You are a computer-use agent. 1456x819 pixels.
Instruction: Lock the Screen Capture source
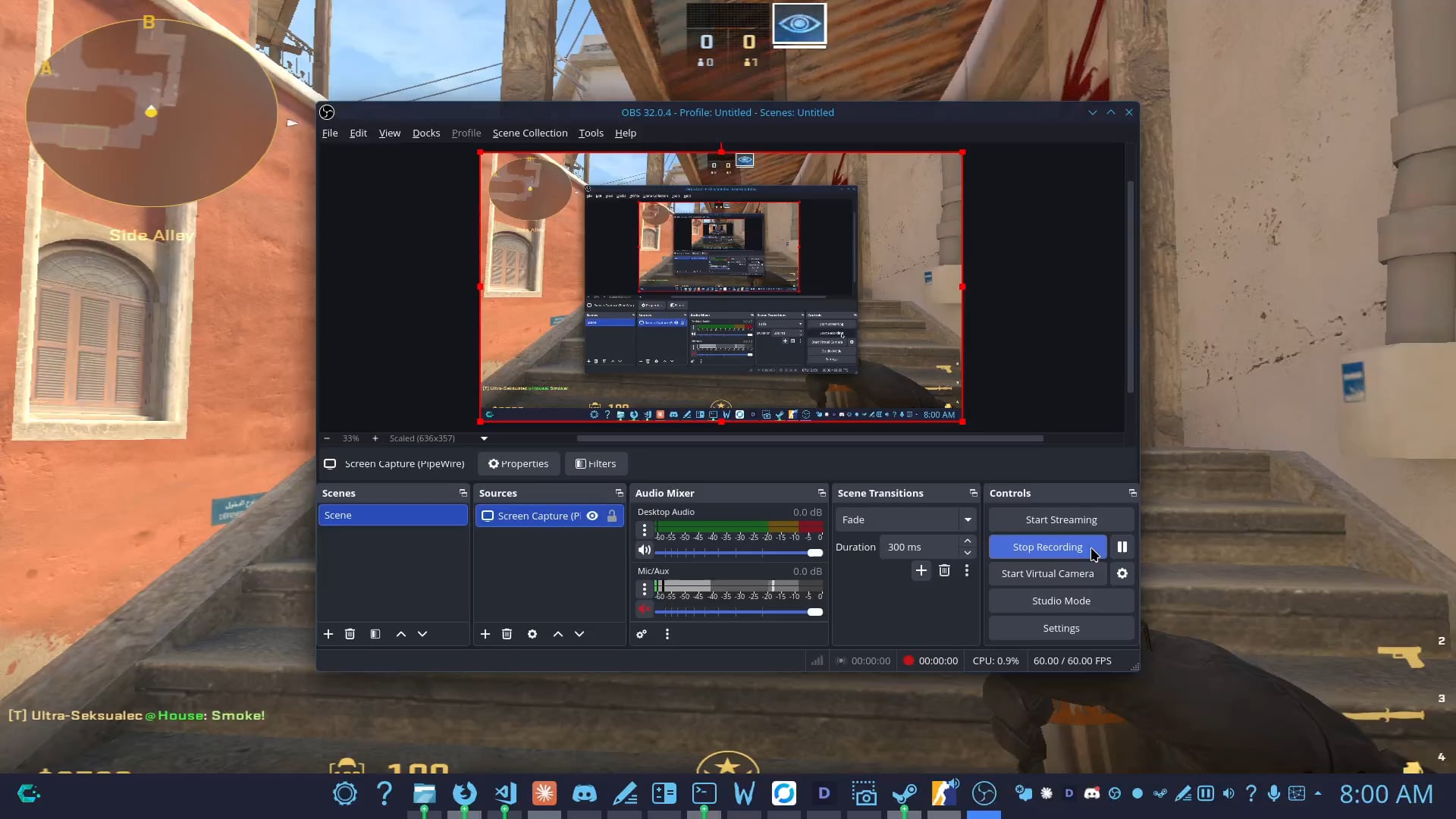612,516
